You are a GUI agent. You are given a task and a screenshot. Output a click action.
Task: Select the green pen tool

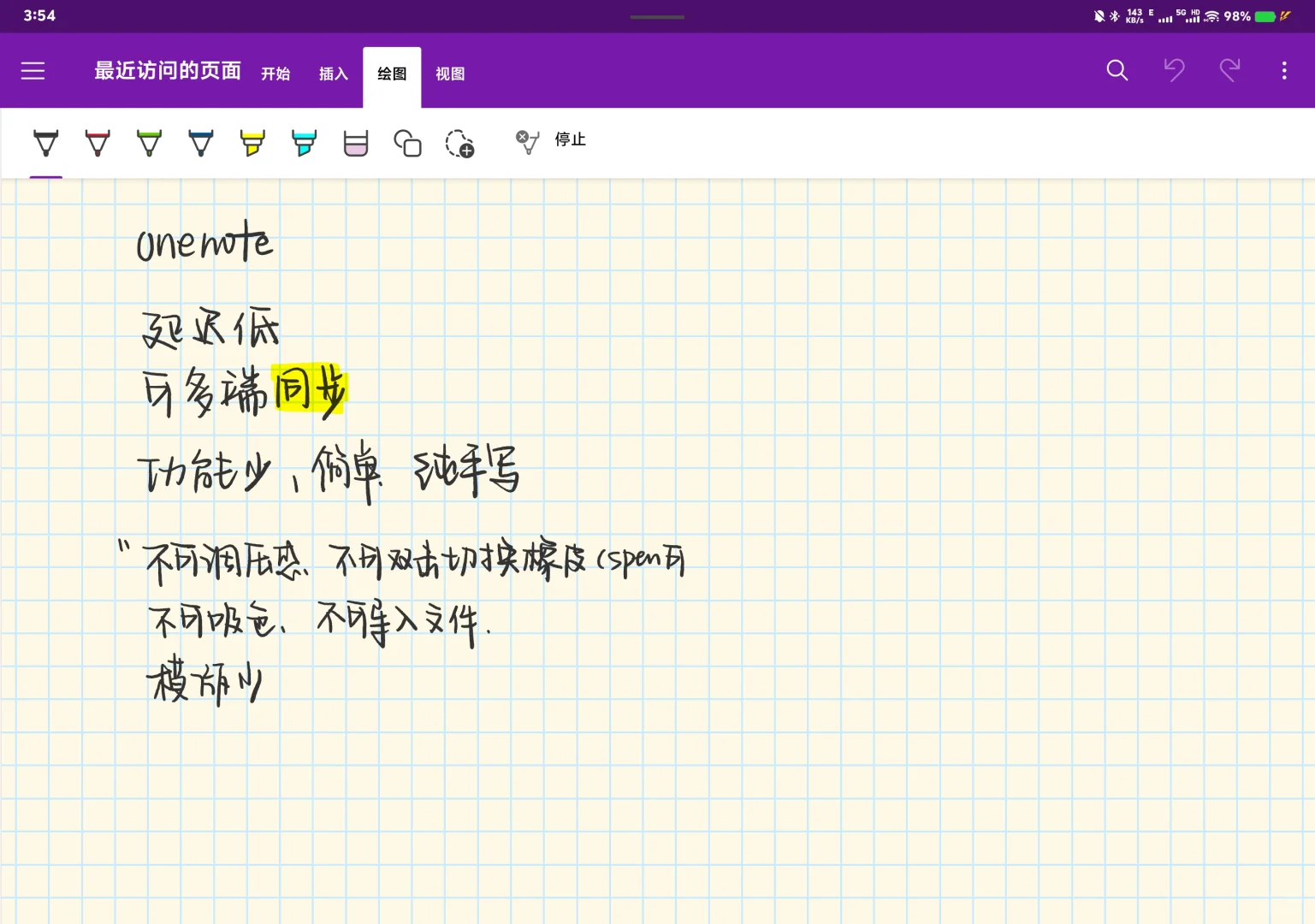point(150,143)
